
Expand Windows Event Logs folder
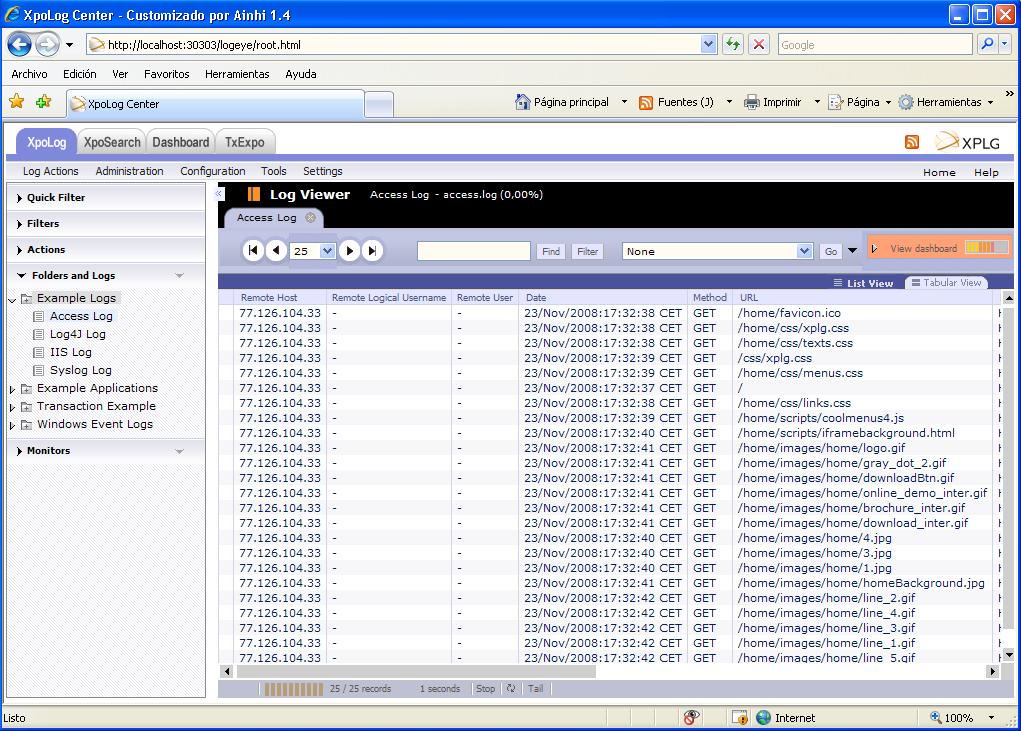[12, 426]
